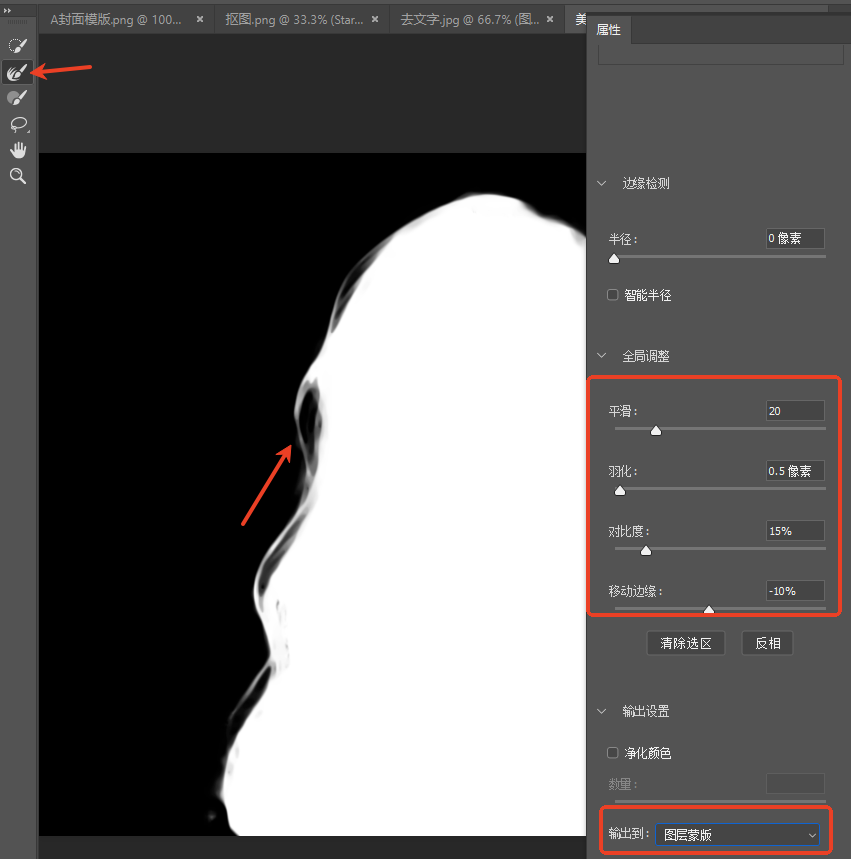Collapse the 输出设置 section

[x=602, y=711]
